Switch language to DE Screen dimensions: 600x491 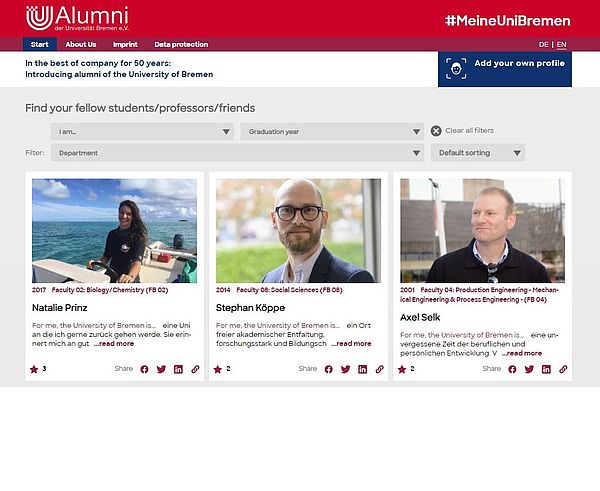[x=544, y=44]
